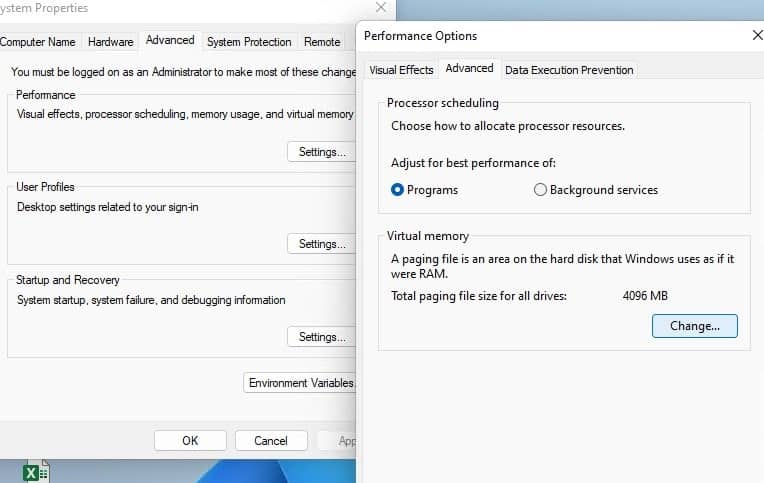764x483 pixels.
Task: Select the Programs radio button
Action: pos(397,190)
